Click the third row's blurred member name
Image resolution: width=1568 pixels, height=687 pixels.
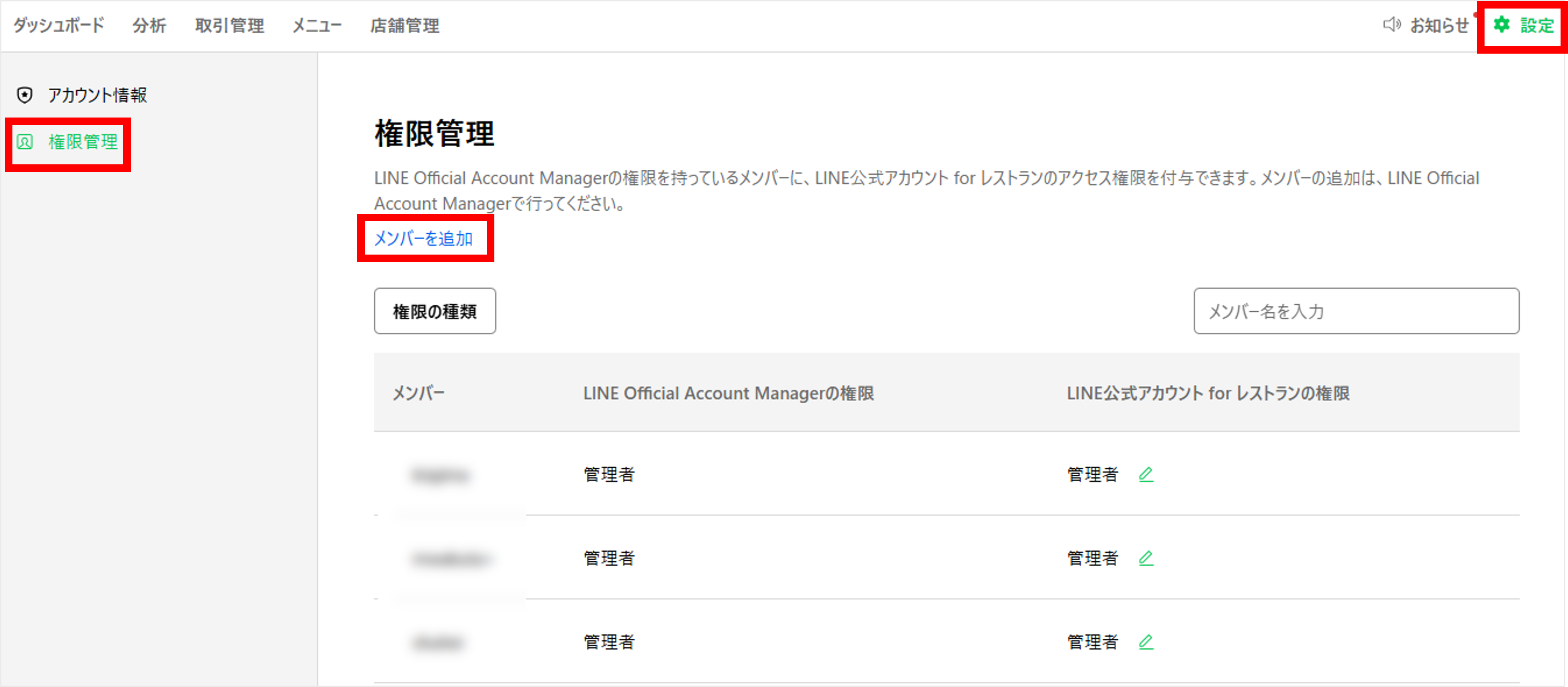tap(438, 643)
